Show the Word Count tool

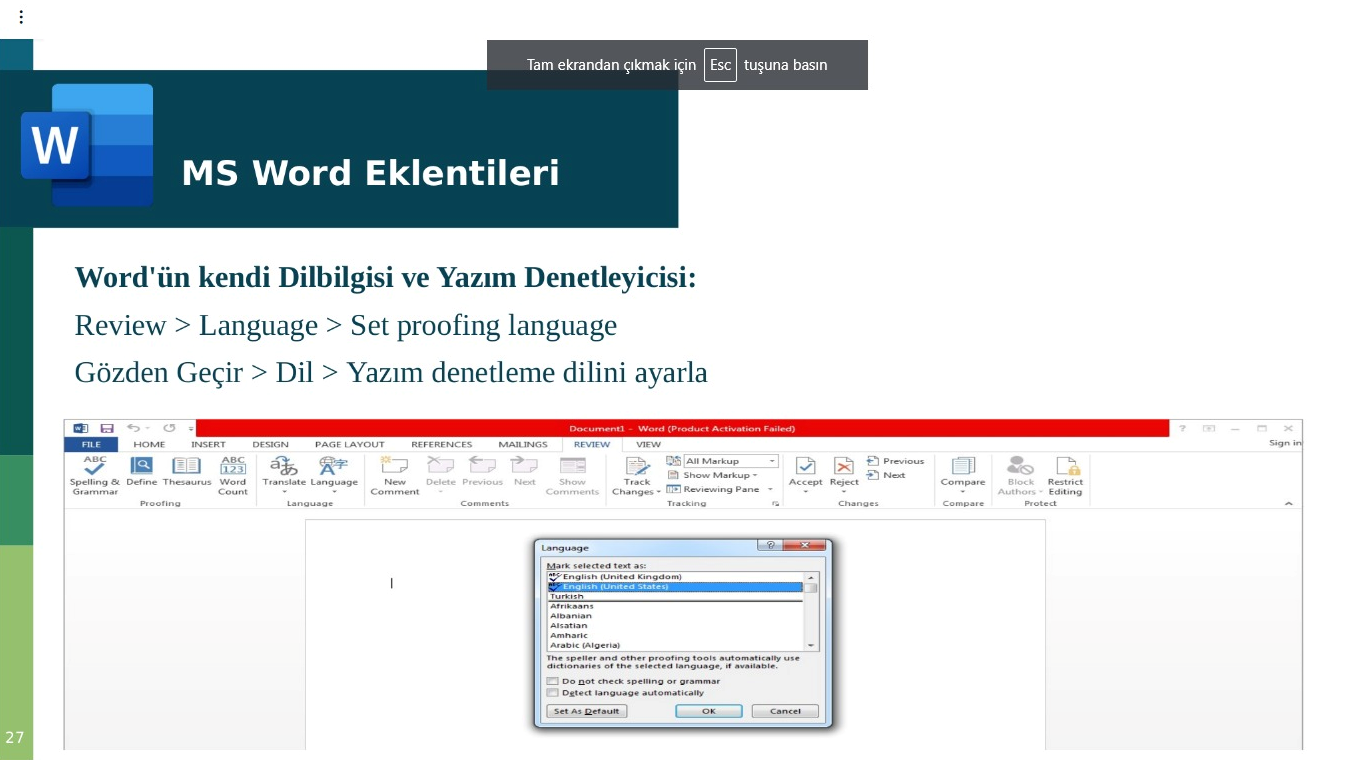(x=233, y=476)
